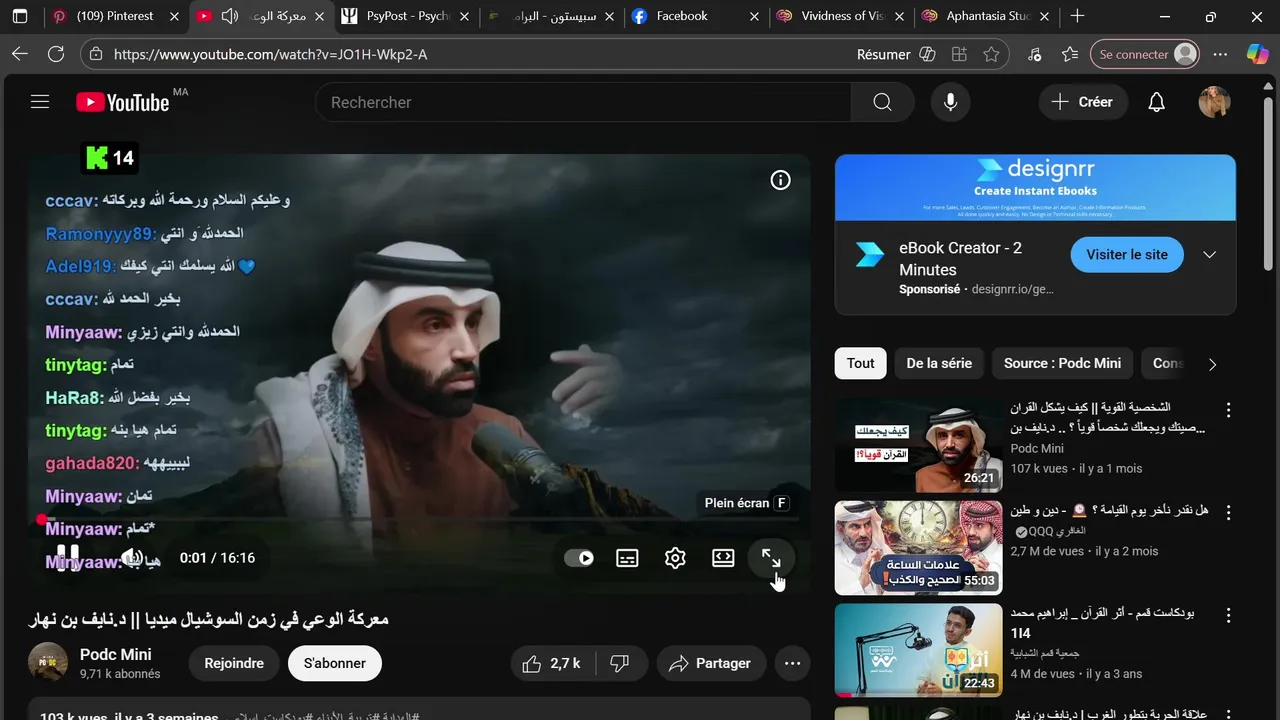Screen dimensions: 1280x720
Task: Open the 55:03 recommended video thumbnail
Action: [918, 548]
